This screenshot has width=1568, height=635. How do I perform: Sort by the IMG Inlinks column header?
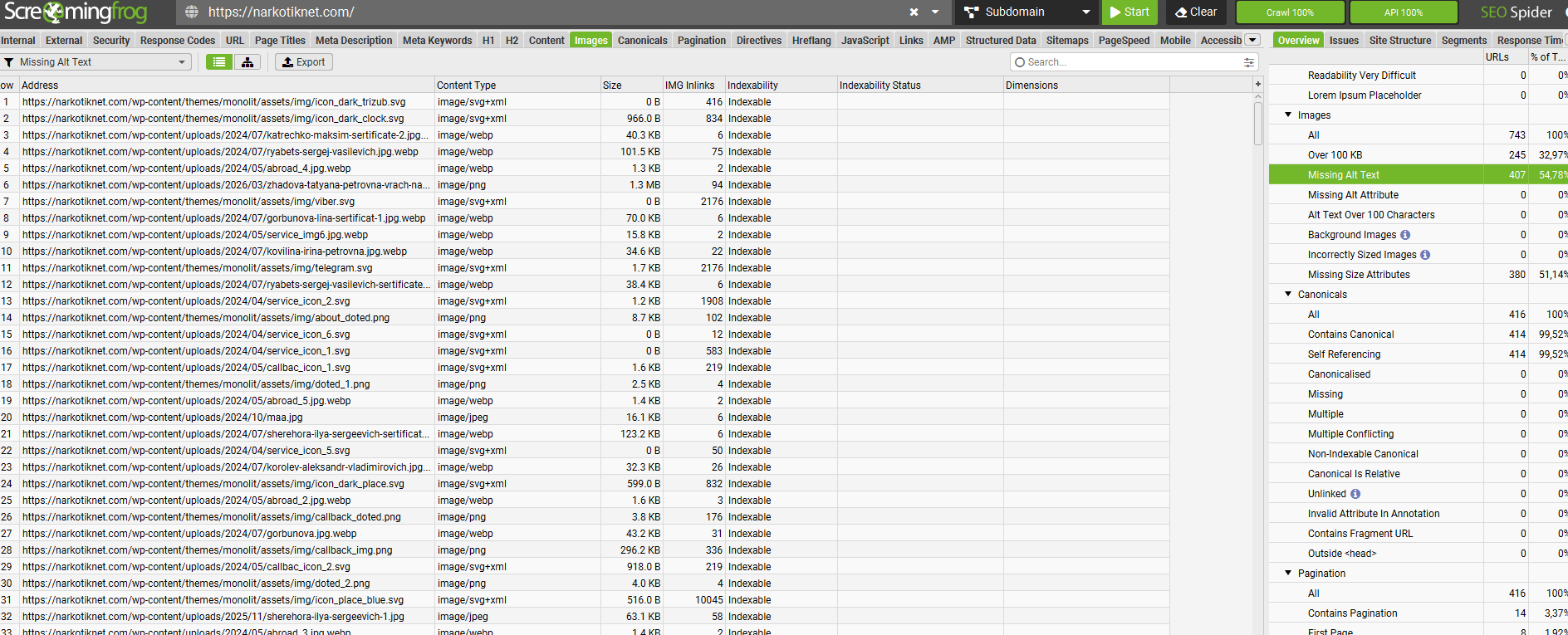pyautogui.click(x=693, y=85)
